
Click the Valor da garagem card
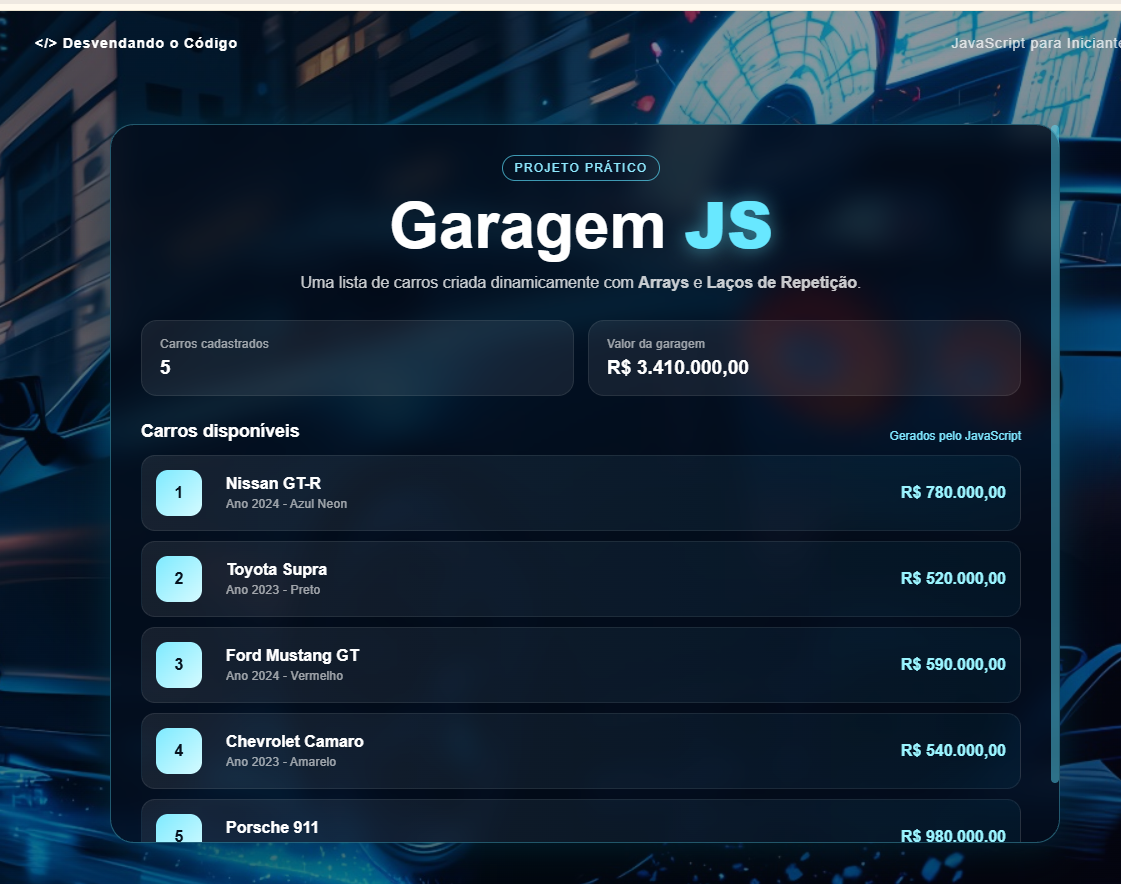tap(804, 358)
